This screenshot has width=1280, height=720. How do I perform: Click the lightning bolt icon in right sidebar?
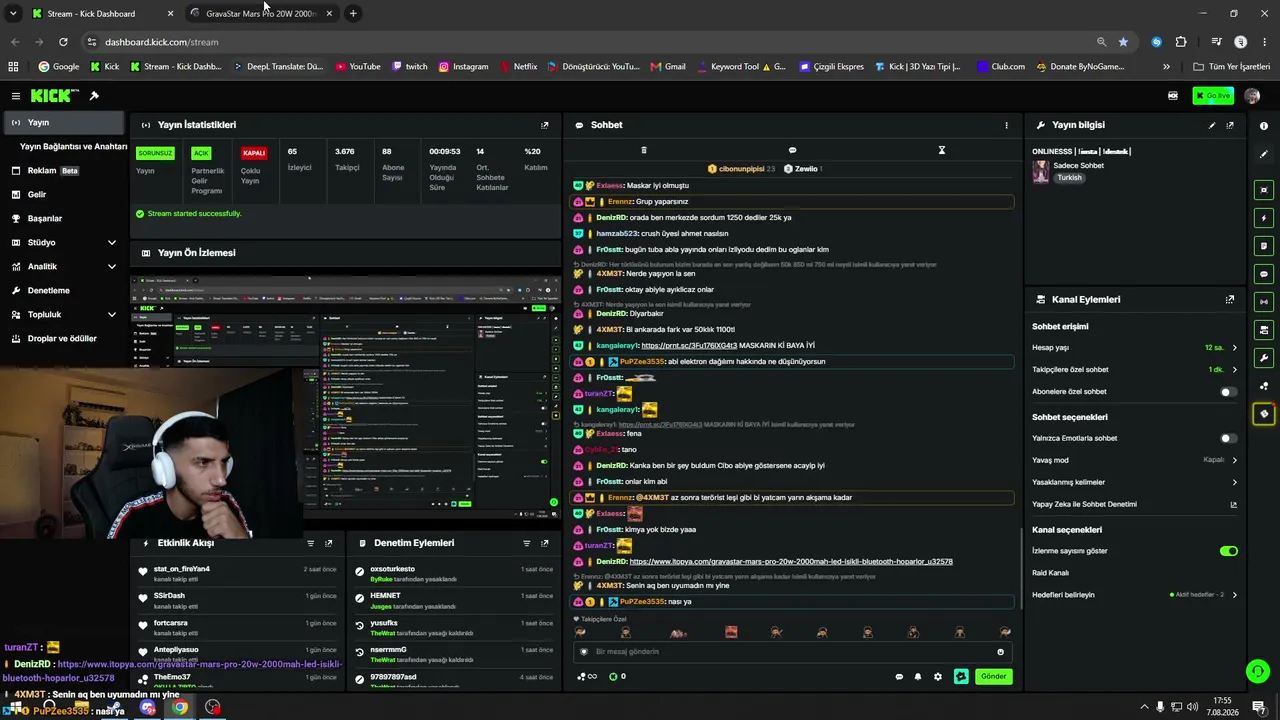click(x=1264, y=218)
